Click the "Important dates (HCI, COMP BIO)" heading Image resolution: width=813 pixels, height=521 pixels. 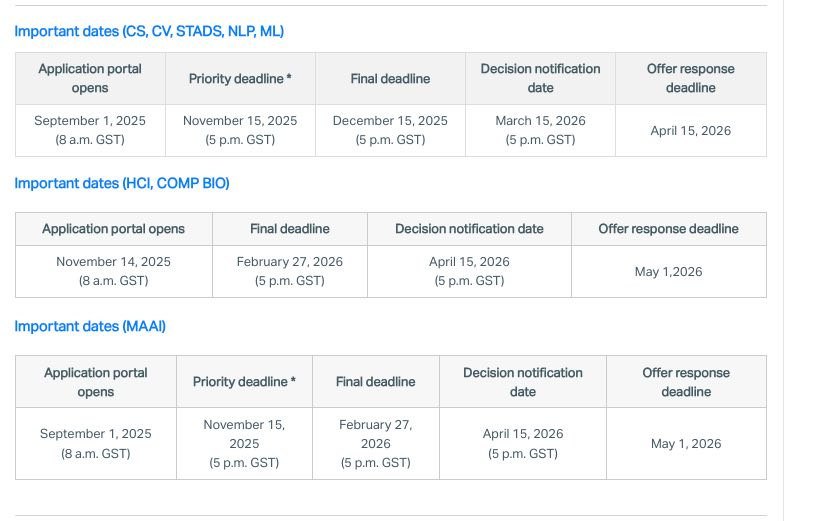(122, 183)
